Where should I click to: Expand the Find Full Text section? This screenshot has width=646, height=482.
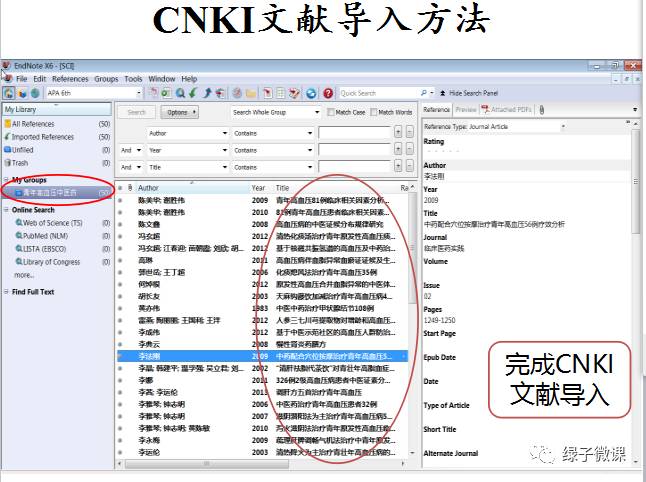pos(6,292)
